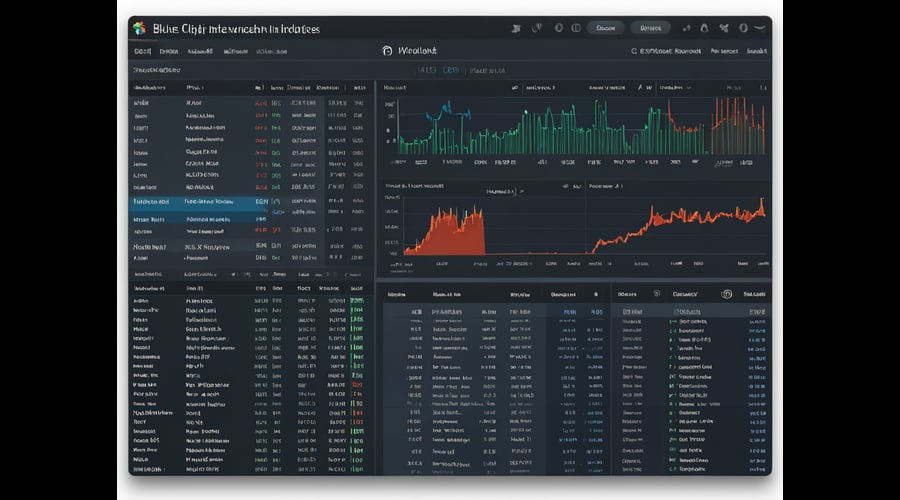Screen dimensions: 900x500
Task: Click the magnifier search icon in the menu row
Action: click(634, 51)
